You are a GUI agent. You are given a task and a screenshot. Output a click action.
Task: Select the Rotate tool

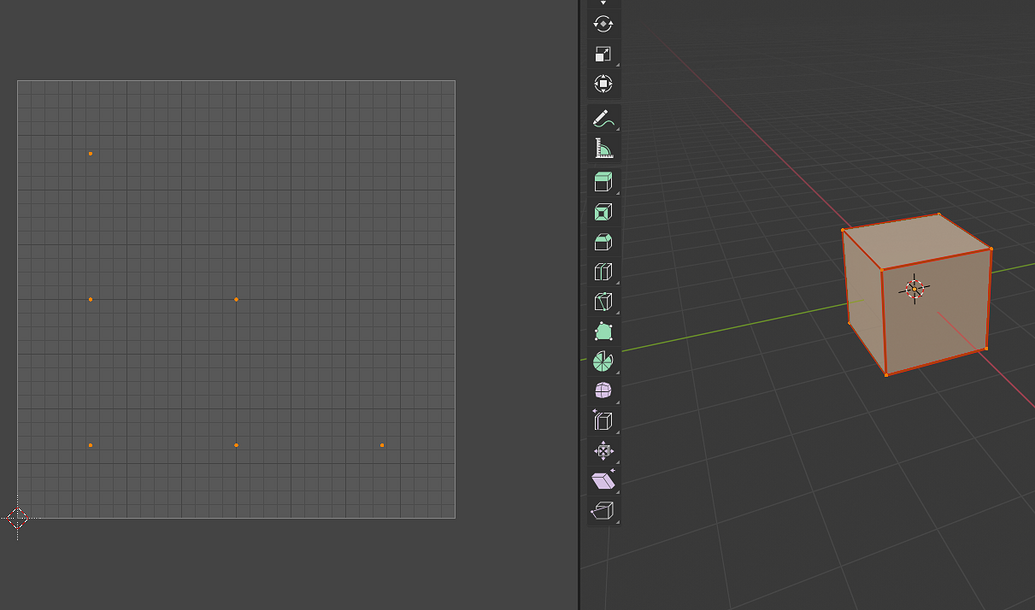point(603,22)
